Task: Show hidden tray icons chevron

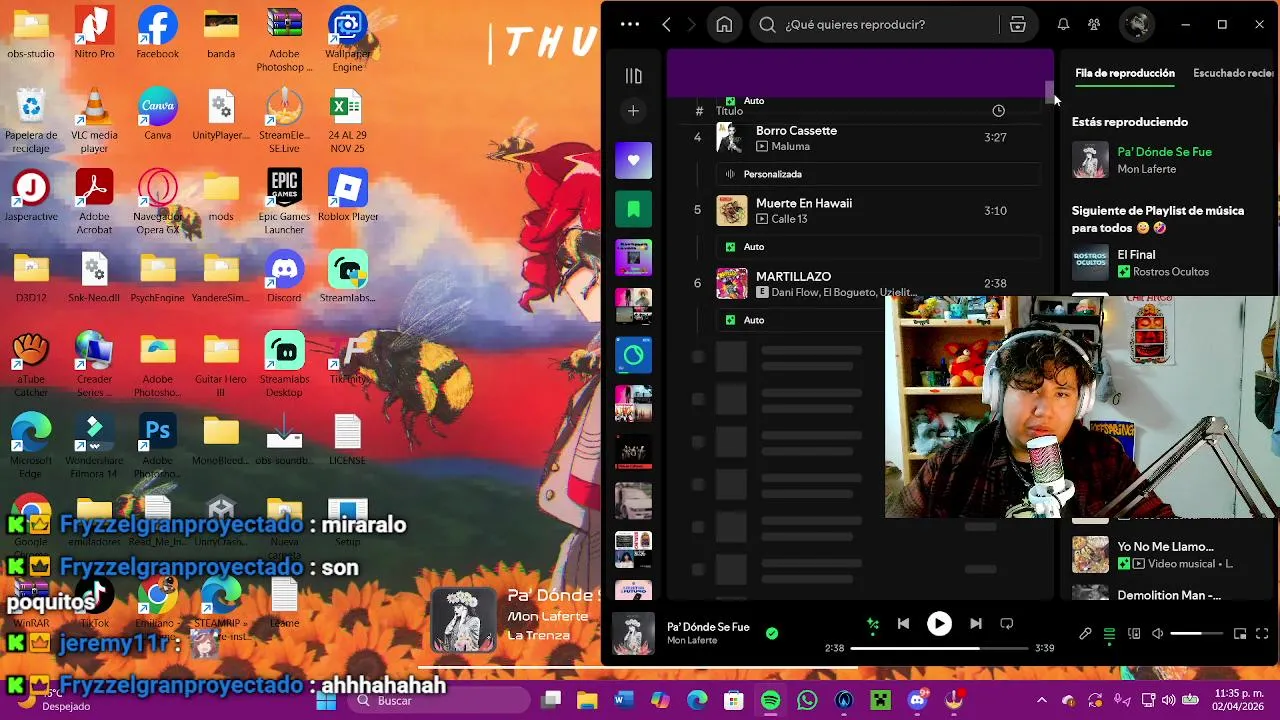Action: click(x=1041, y=701)
